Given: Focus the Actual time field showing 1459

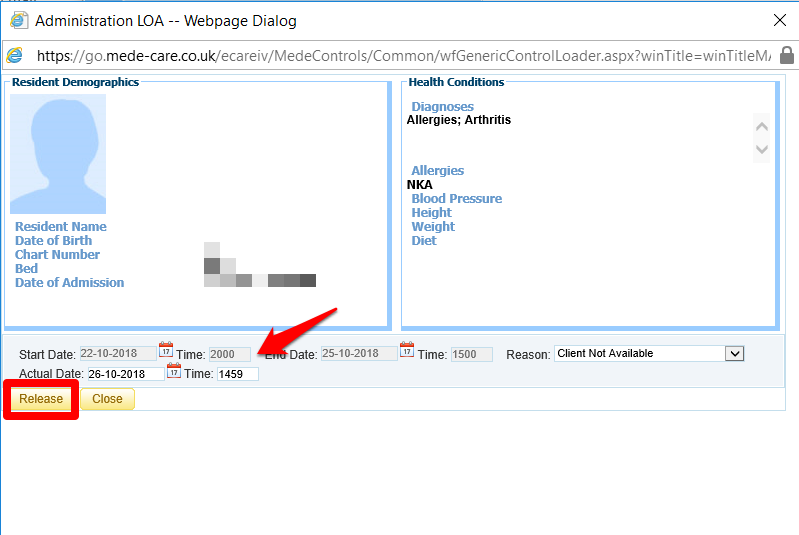Looking at the screenshot, I should coord(237,374).
